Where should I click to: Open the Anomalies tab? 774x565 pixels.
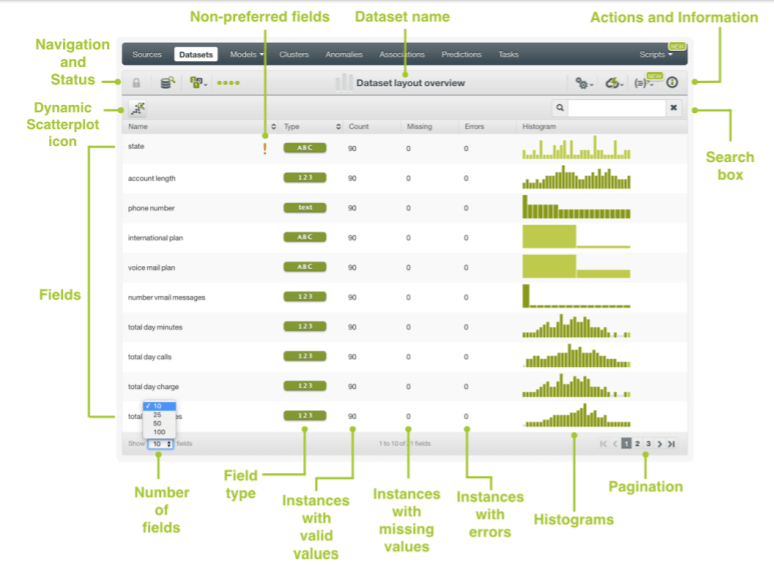click(344, 54)
